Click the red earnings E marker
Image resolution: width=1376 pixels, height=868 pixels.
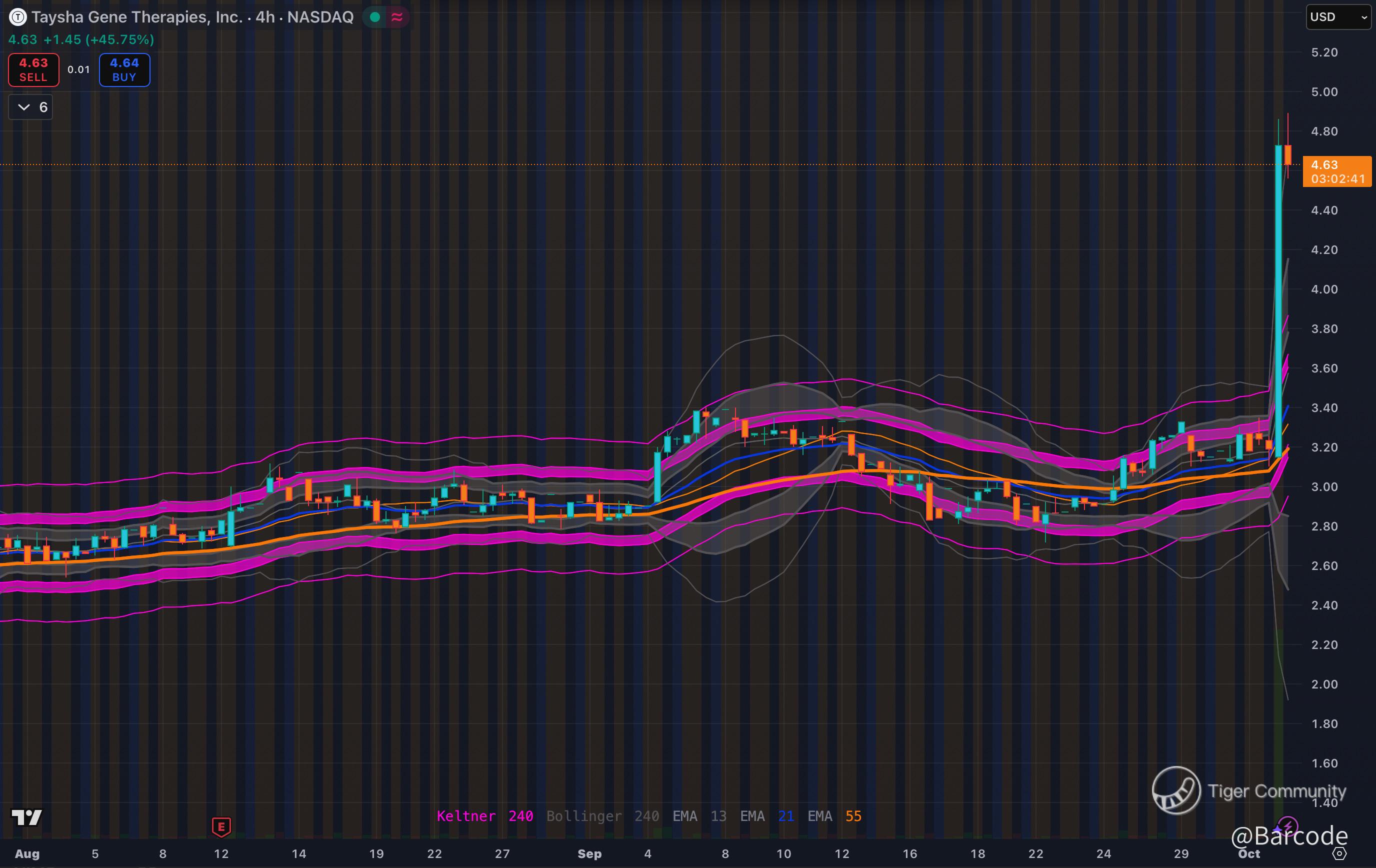point(221,826)
